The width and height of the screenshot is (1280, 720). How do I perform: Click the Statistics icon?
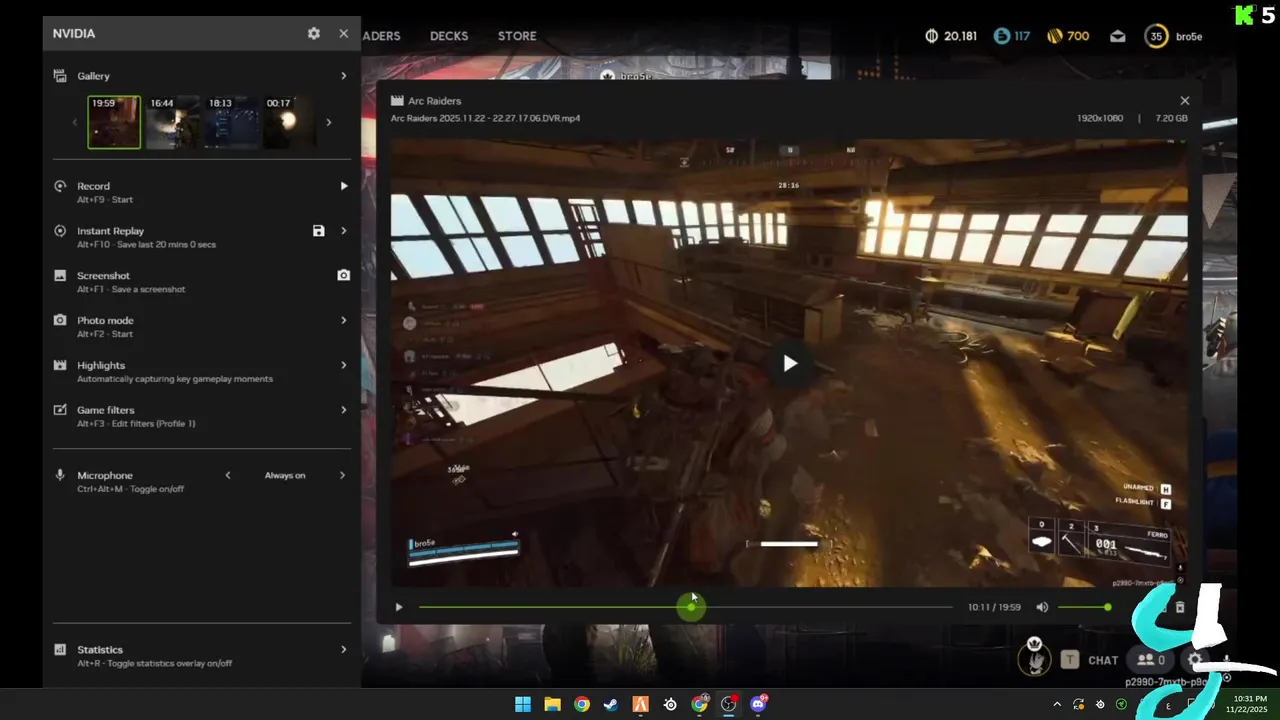click(x=60, y=650)
